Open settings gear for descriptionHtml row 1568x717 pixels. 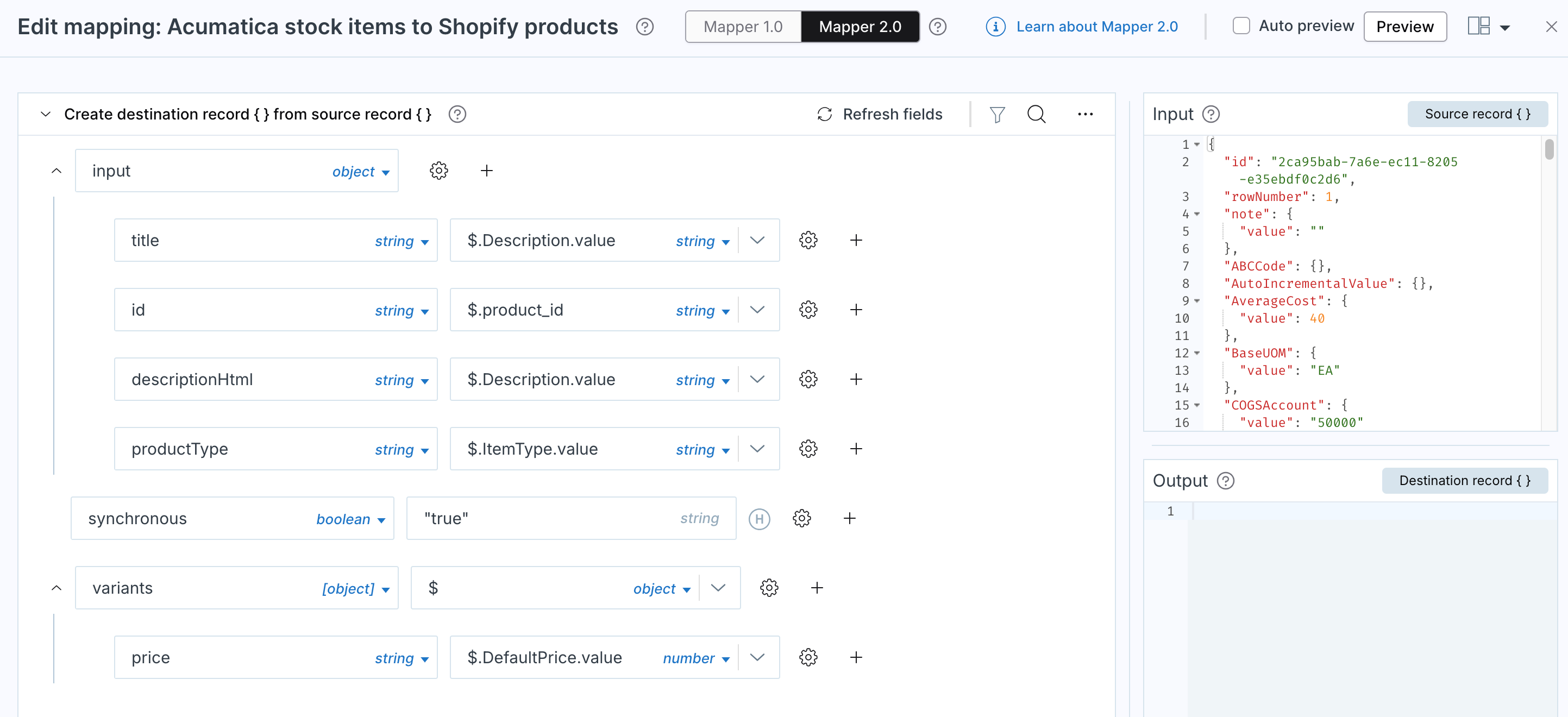click(808, 379)
